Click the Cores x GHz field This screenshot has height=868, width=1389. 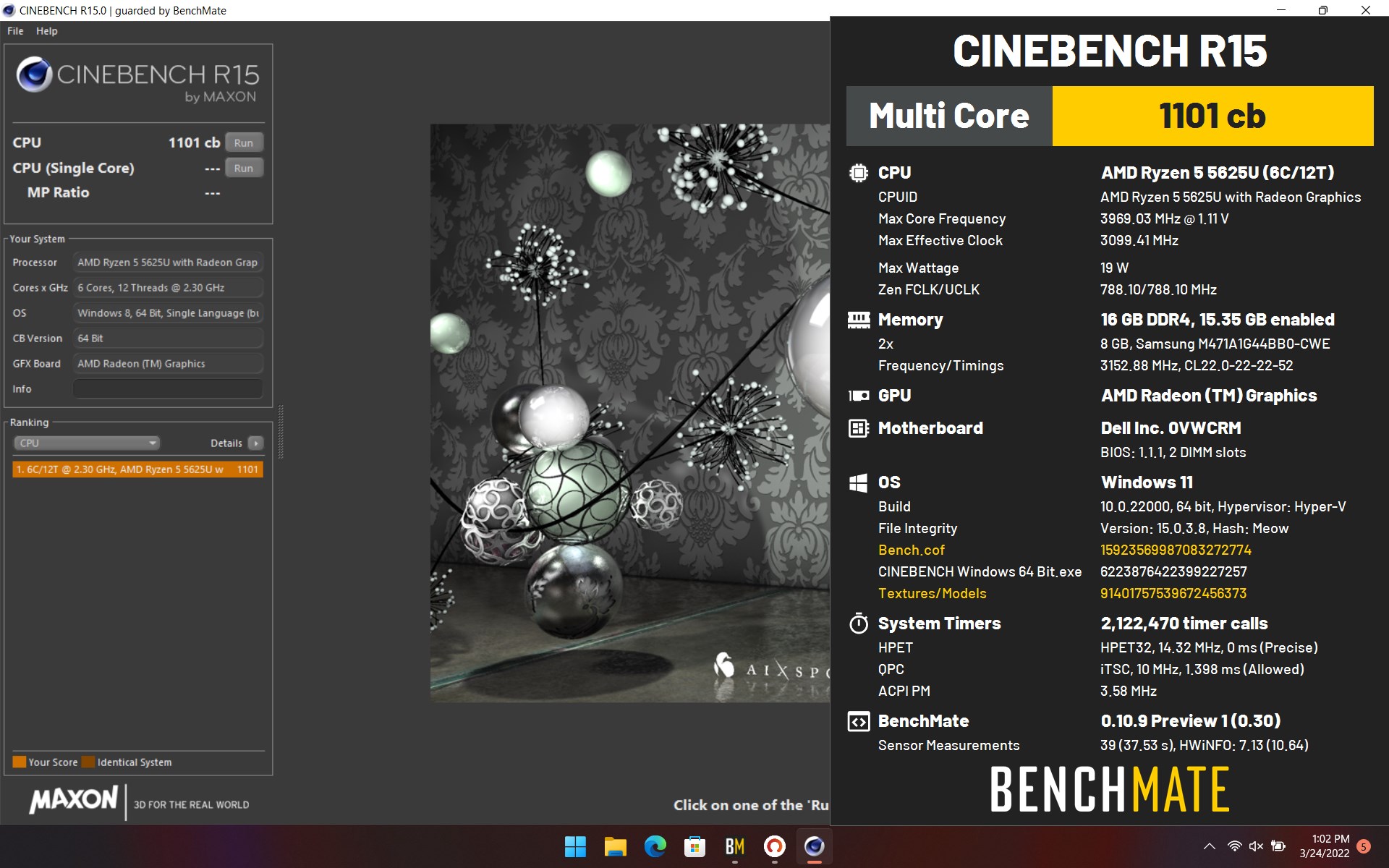click(x=168, y=287)
